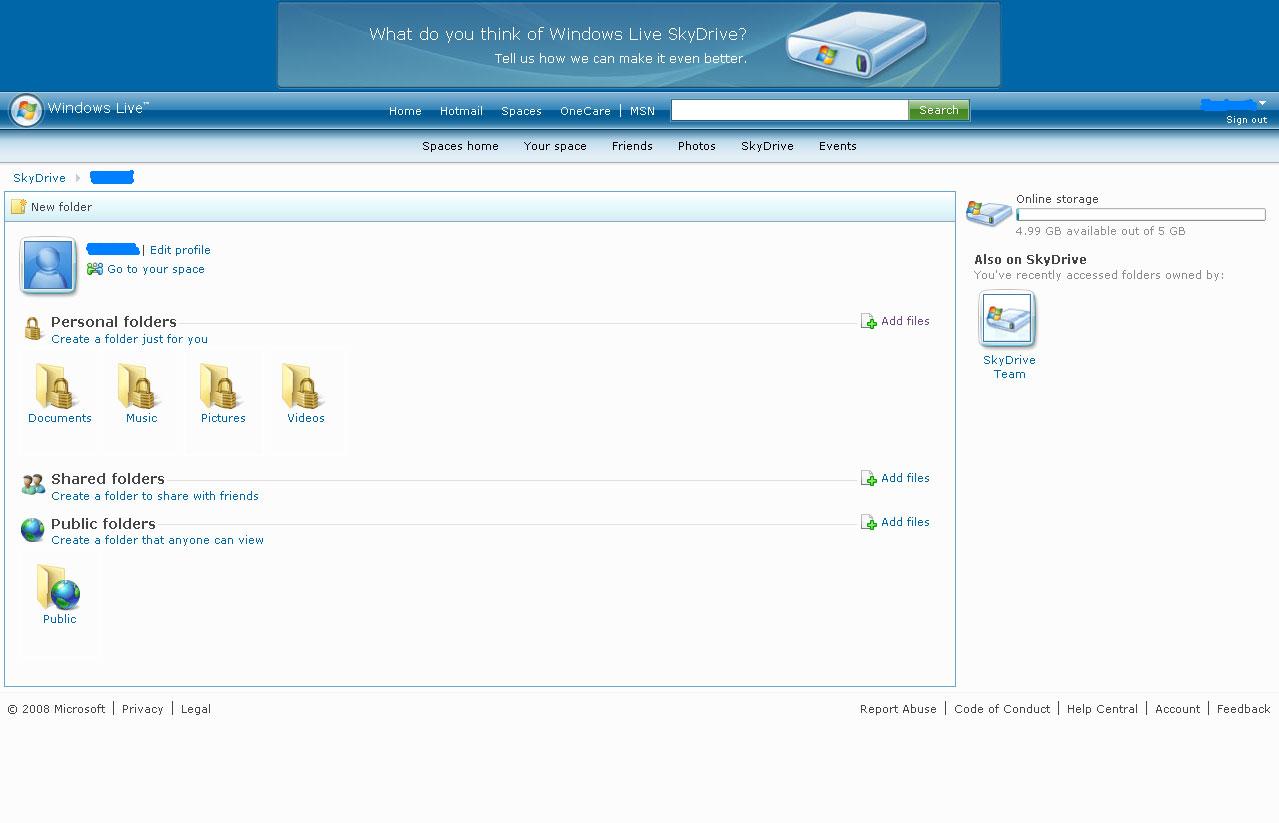Open the Pictures locked folder icon
This screenshot has width=1279, height=823.
coord(223,387)
